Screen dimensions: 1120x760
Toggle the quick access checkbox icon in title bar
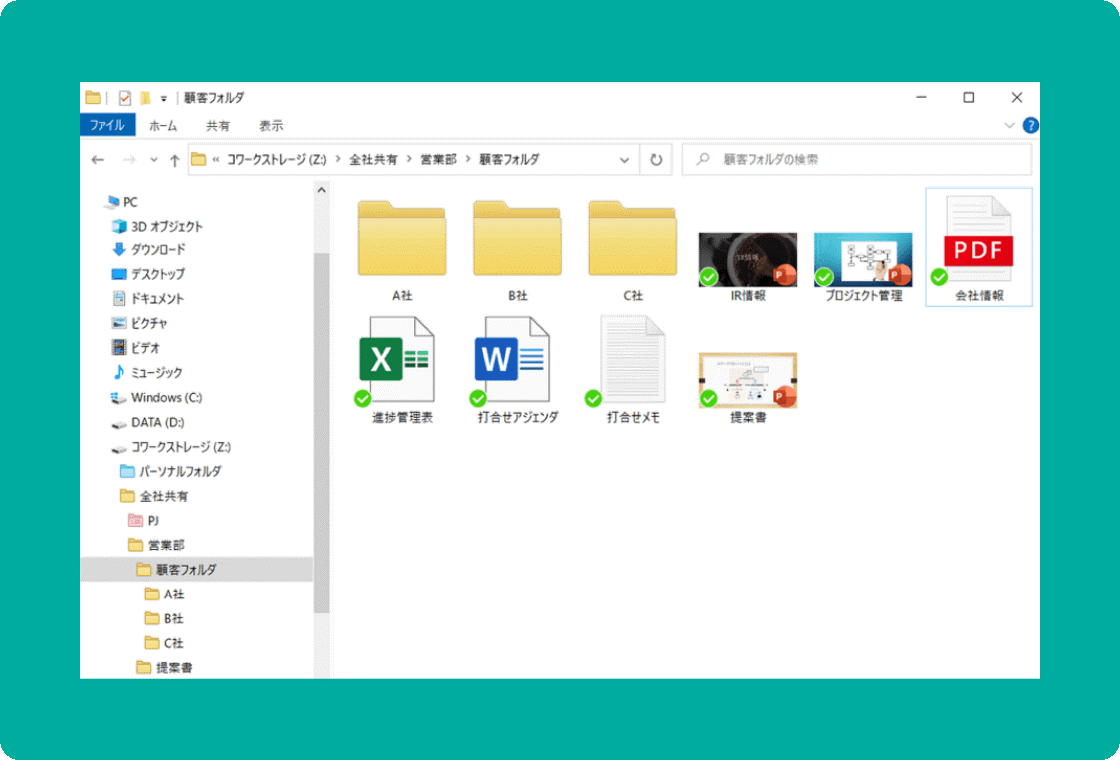[x=124, y=97]
